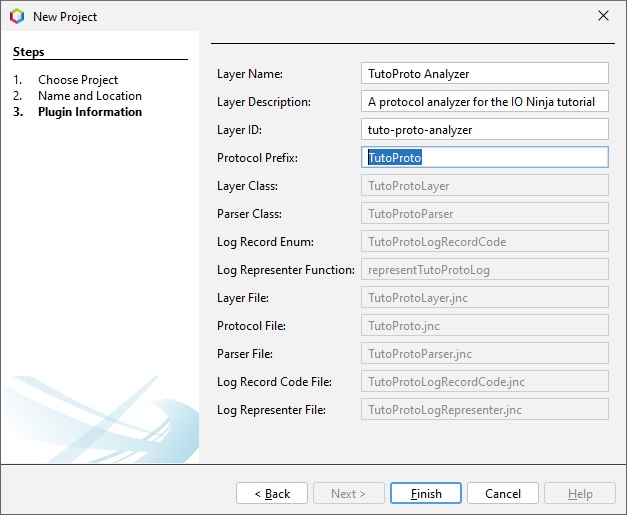The width and height of the screenshot is (627, 515).
Task: Close the New Project dialog
Action: (603, 16)
